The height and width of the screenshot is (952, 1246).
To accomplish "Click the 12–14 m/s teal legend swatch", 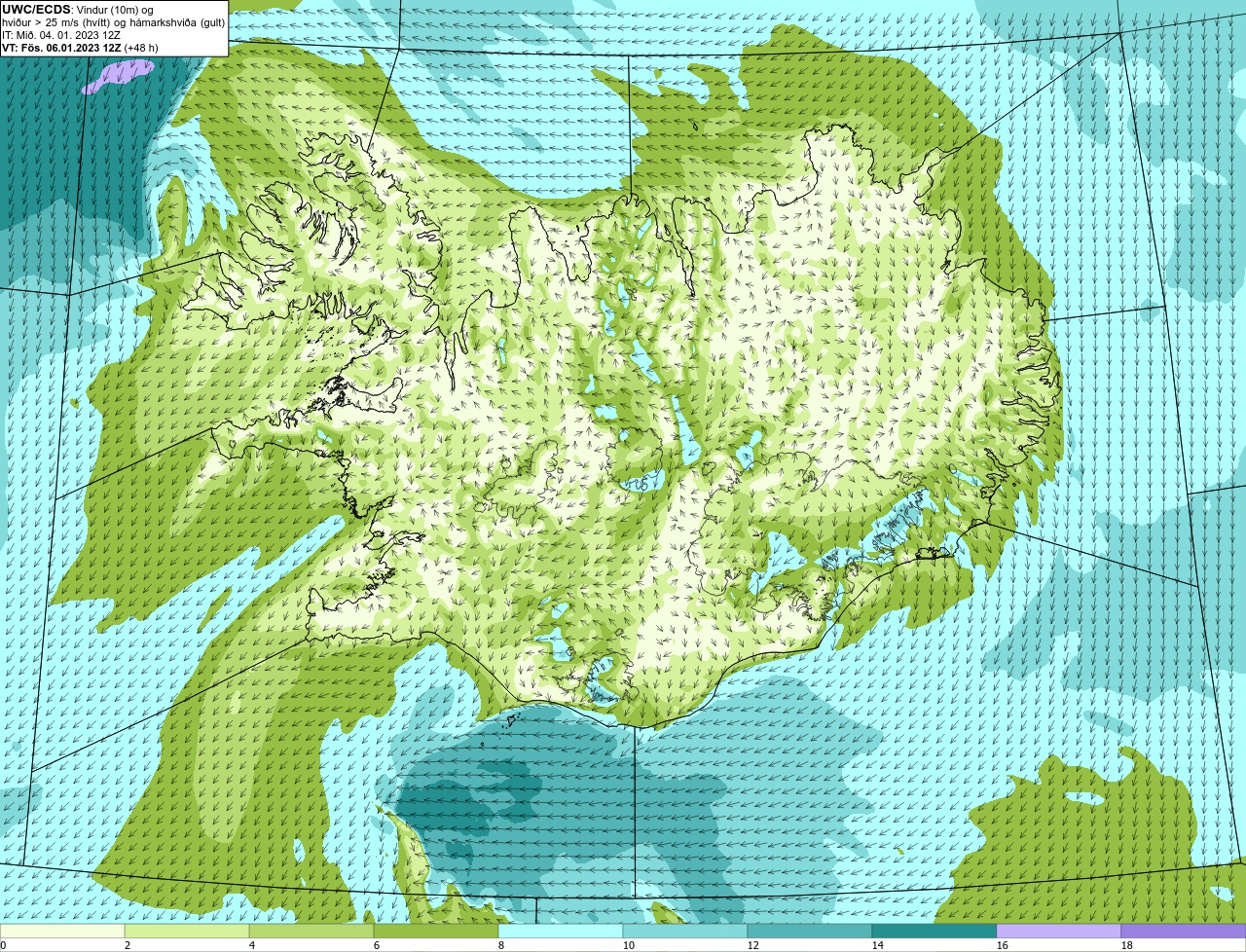I will [810, 931].
